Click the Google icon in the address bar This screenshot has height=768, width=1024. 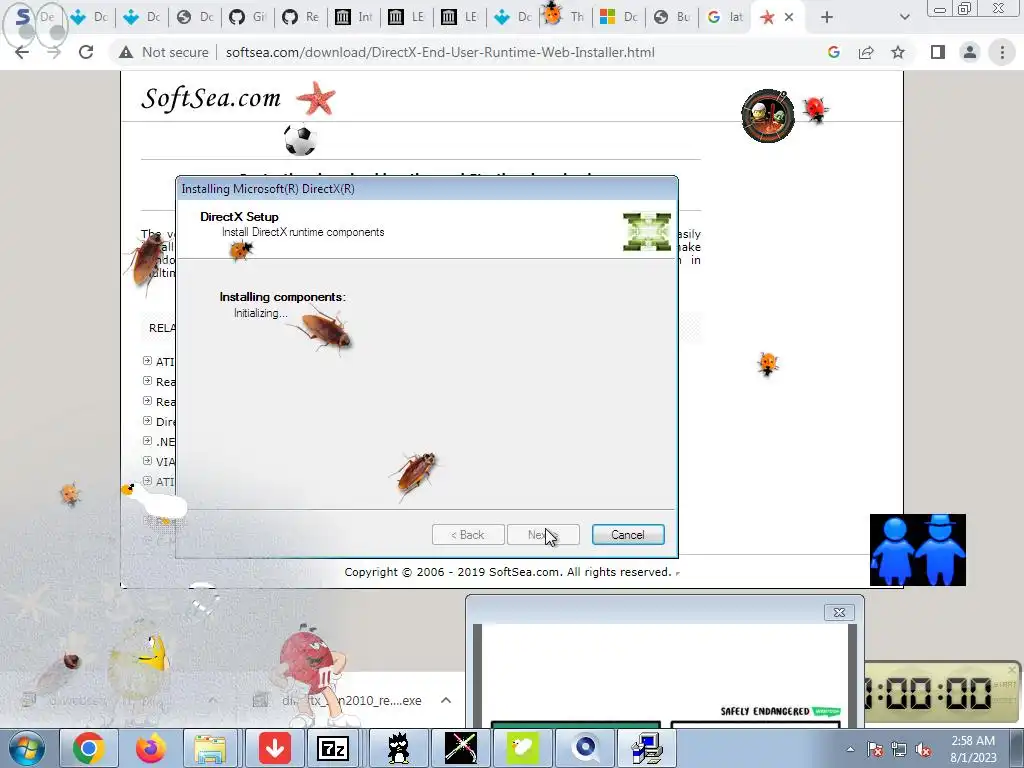[x=833, y=52]
